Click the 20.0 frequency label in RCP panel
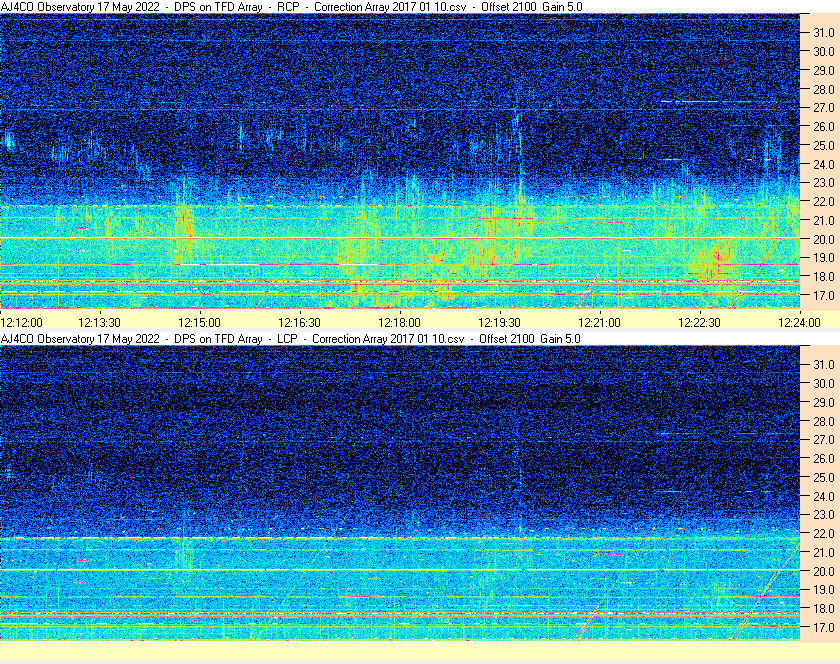840x664 pixels. 823,239
